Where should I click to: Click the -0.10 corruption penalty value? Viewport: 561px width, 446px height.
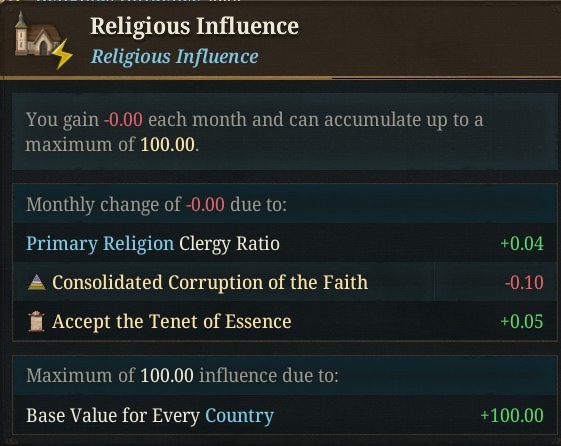click(x=524, y=283)
